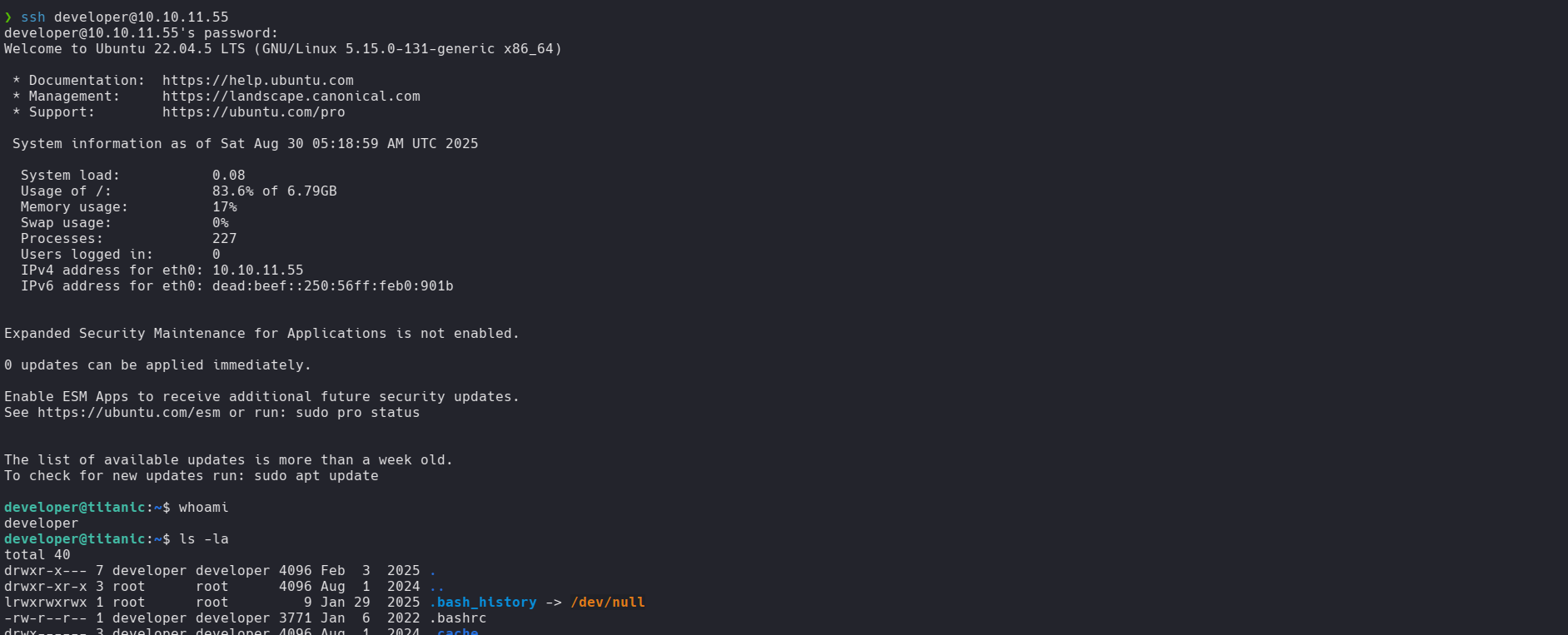Click the whoami command text

coord(203,508)
